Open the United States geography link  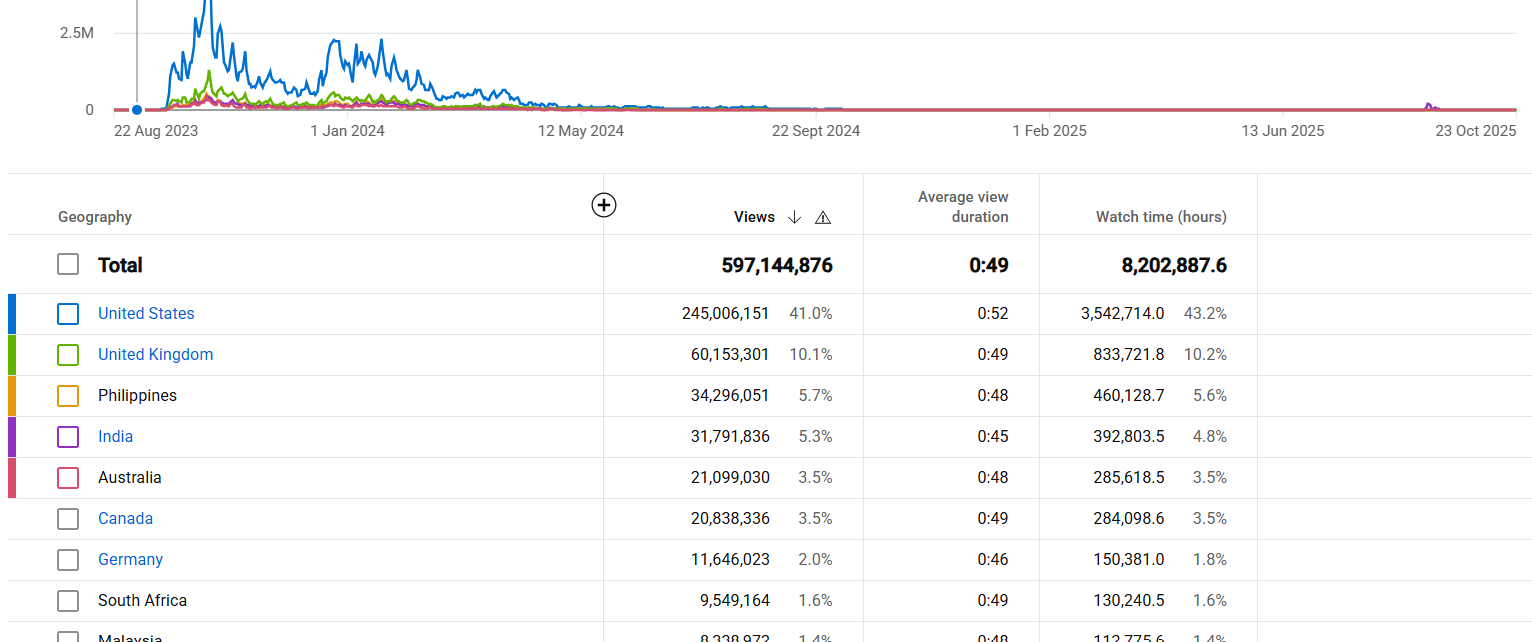pyautogui.click(x=146, y=313)
